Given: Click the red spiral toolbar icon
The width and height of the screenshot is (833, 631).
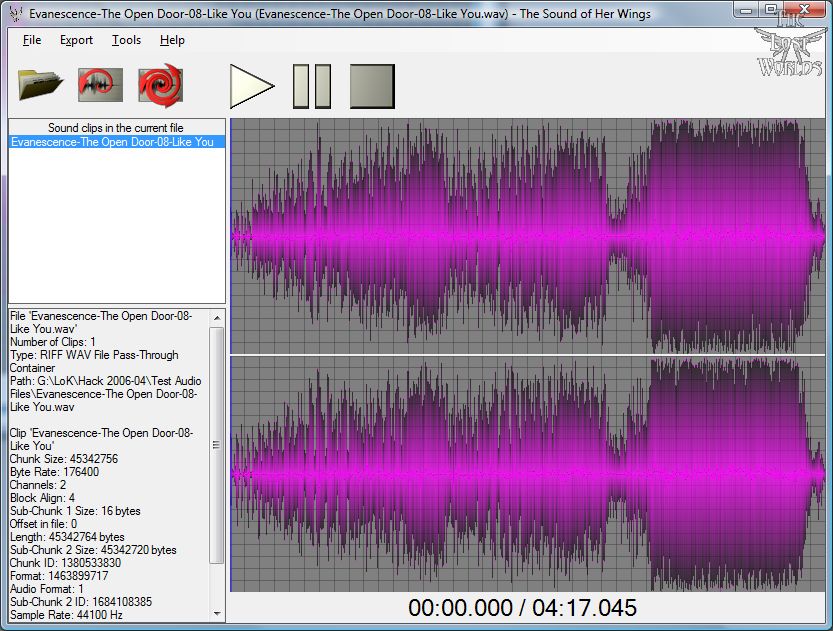Looking at the screenshot, I should (160, 85).
